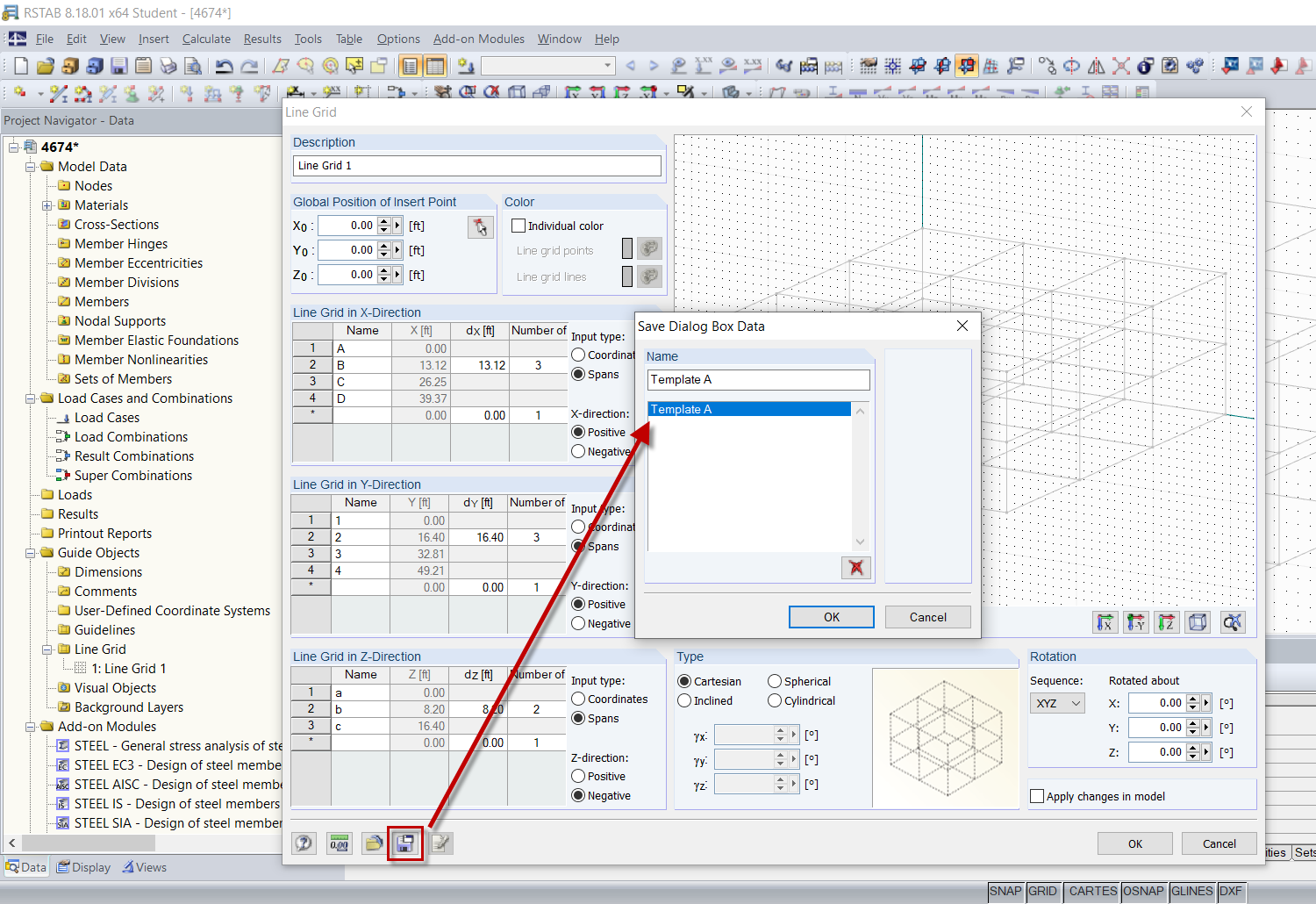Open a saved line grid template
This screenshot has width=1316, height=904.
click(x=374, y=843)
